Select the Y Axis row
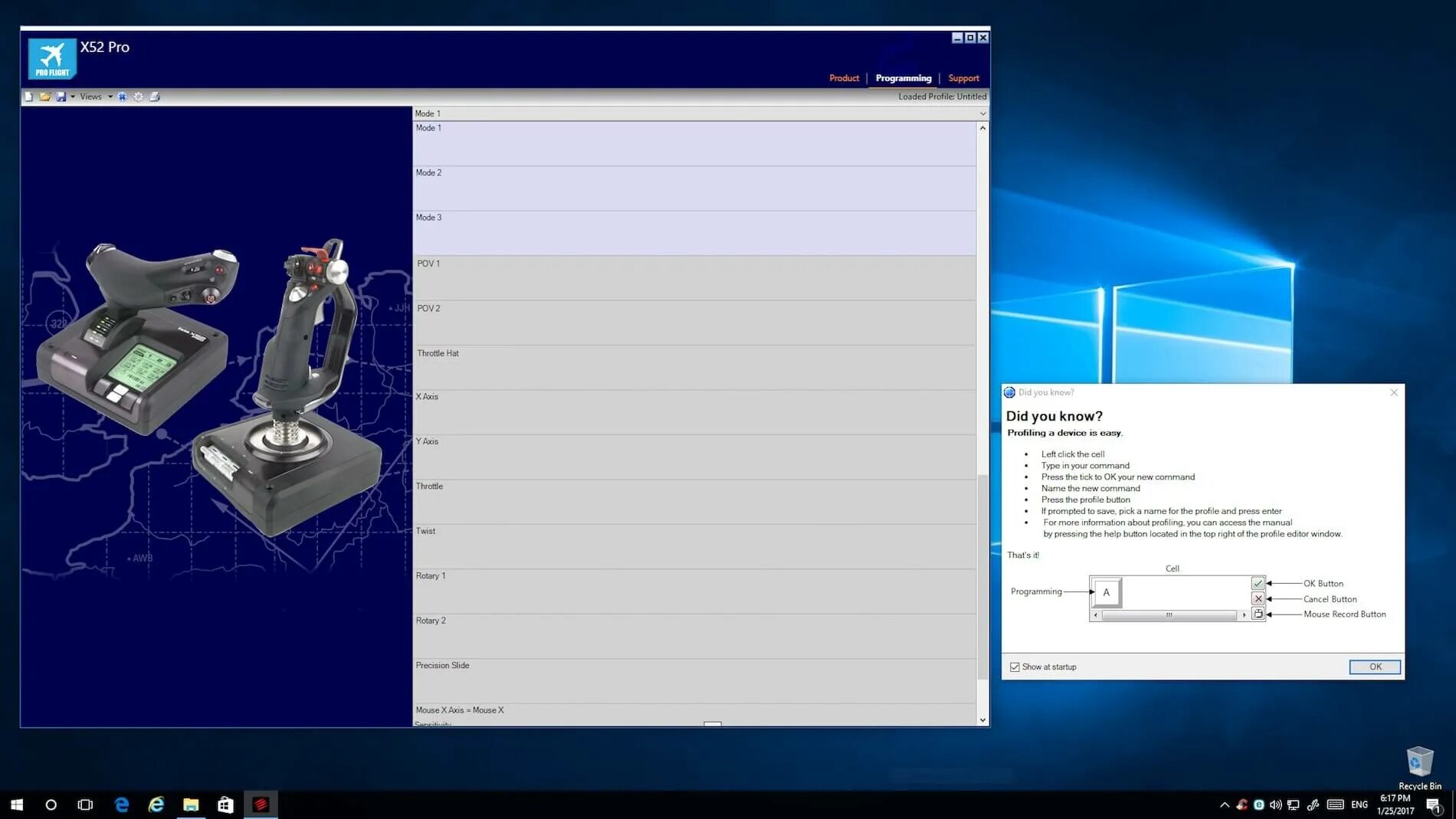The height and width of the screenshot is (819, 1456). click(x=694, y=457)
